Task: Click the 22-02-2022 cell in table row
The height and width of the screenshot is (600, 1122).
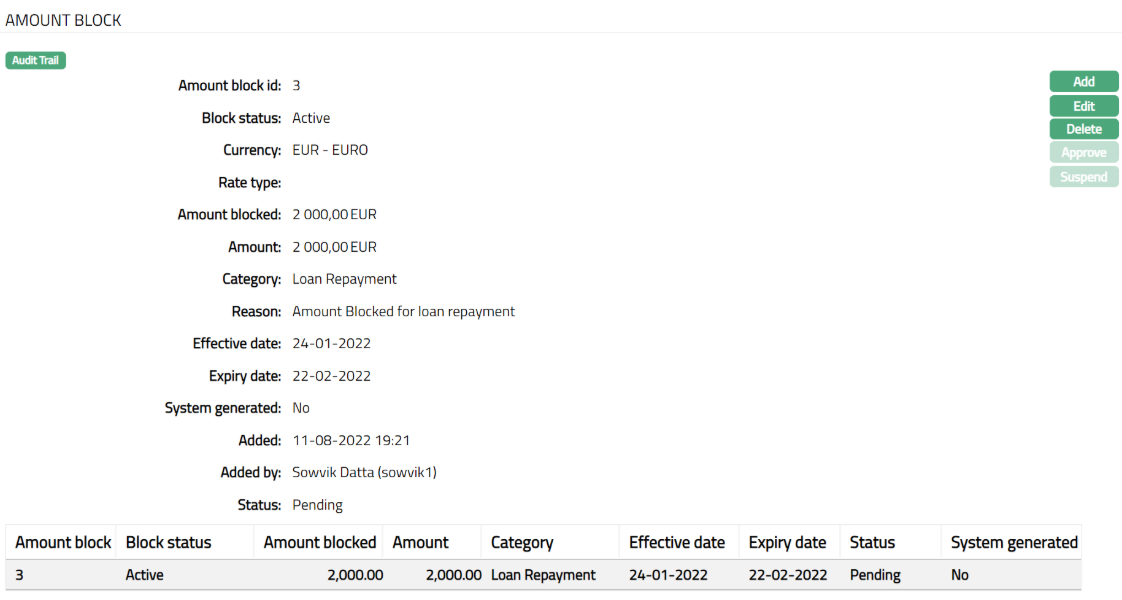Action: (x=788, y=575)
